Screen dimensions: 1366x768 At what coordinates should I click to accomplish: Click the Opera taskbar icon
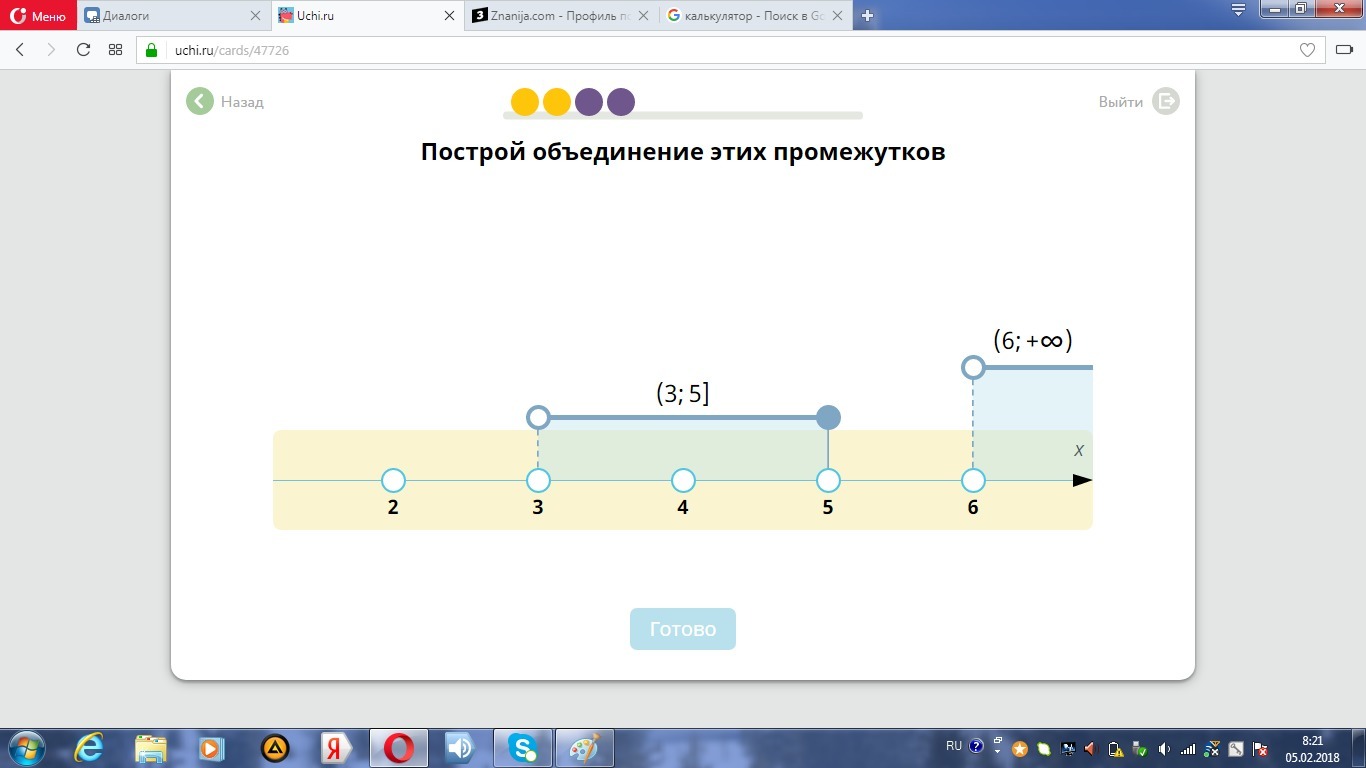[x=399, y=748]
